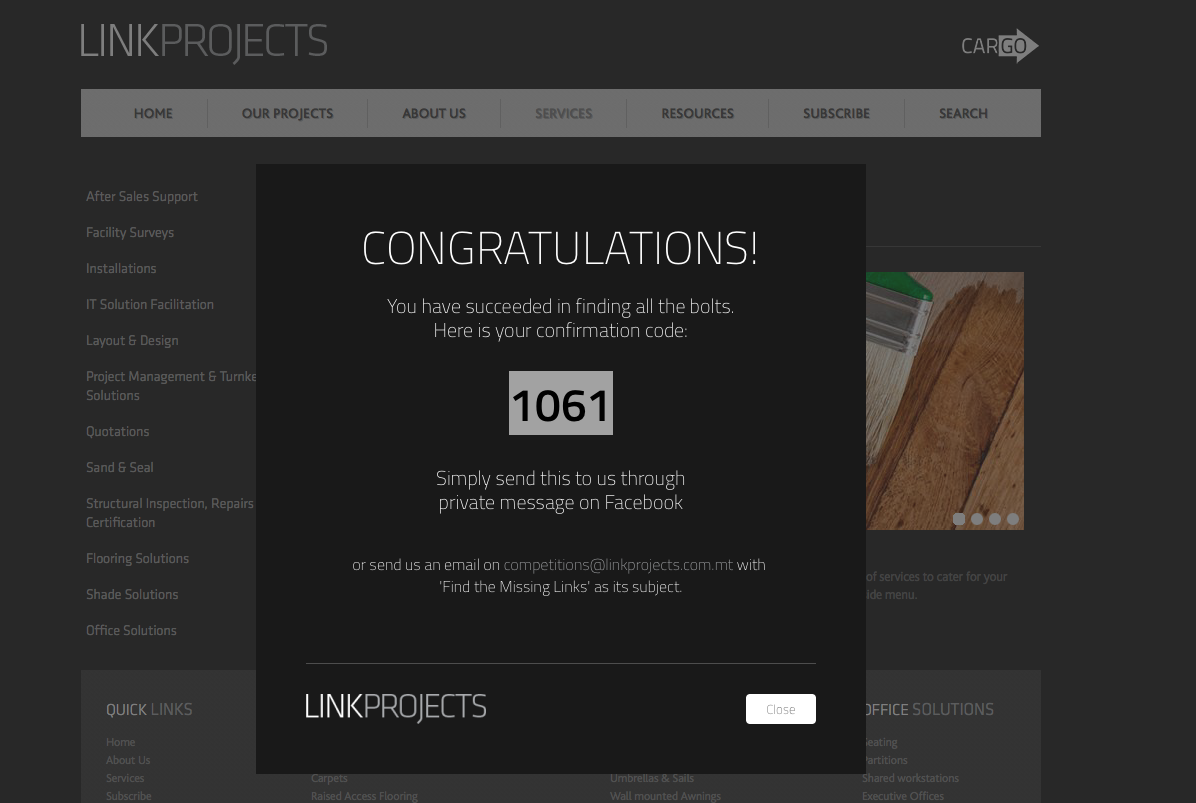Close the congratulations popup
The image size is (1196, 803).
(x=780, y=709)
